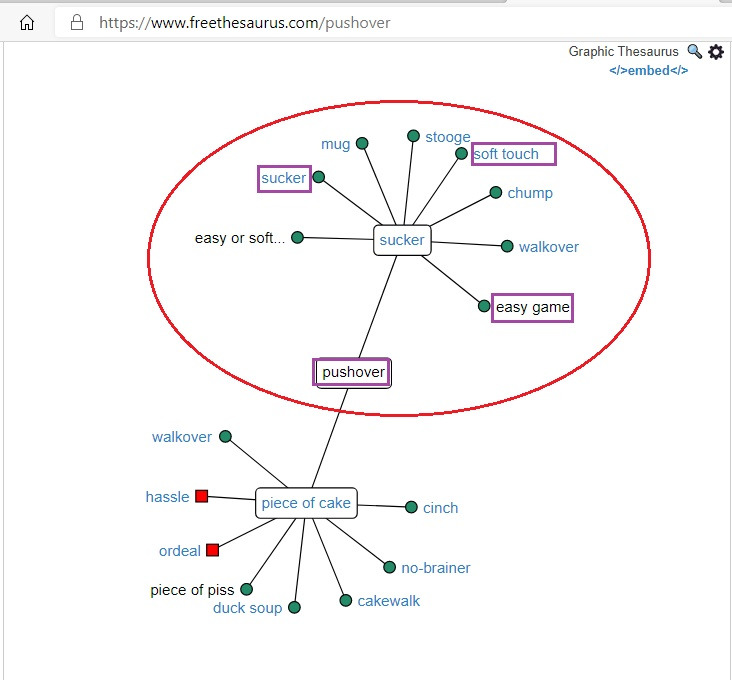Select the central pushover node
The width and height of the screenshot is (732, 680).
354,372
